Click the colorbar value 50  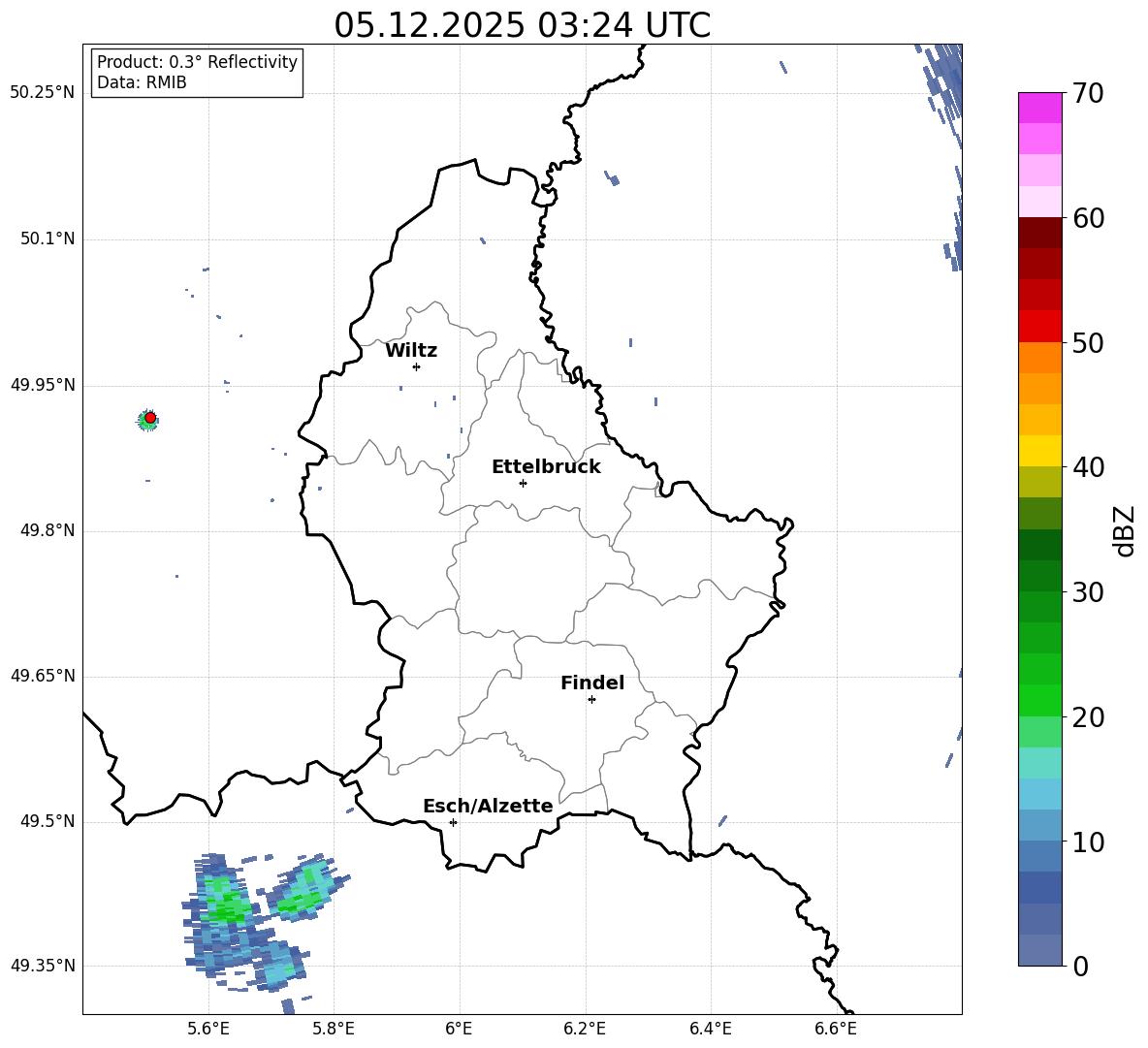(x=1088, y=342)
